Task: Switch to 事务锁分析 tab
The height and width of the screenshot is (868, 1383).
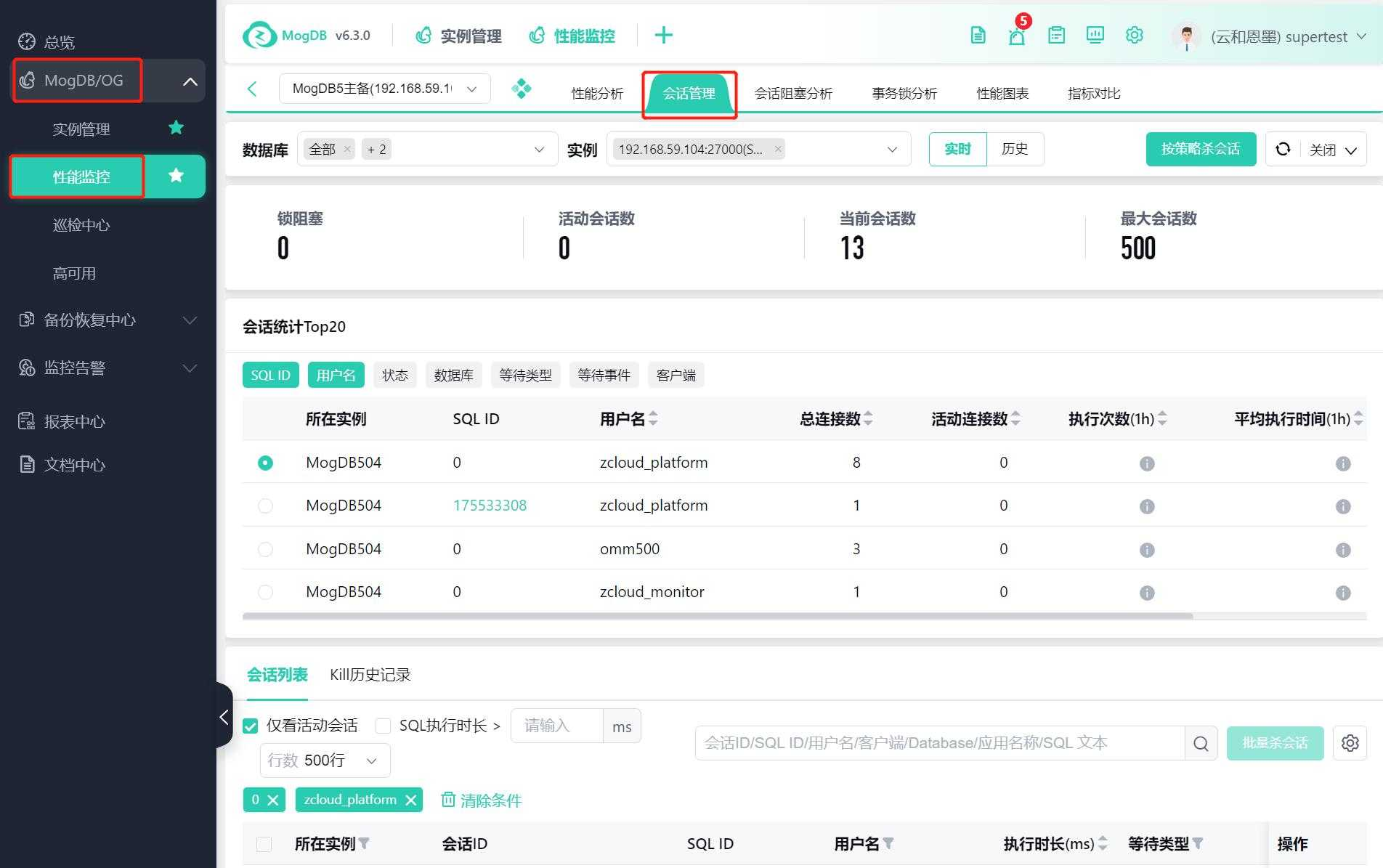Action: (904, 93)
